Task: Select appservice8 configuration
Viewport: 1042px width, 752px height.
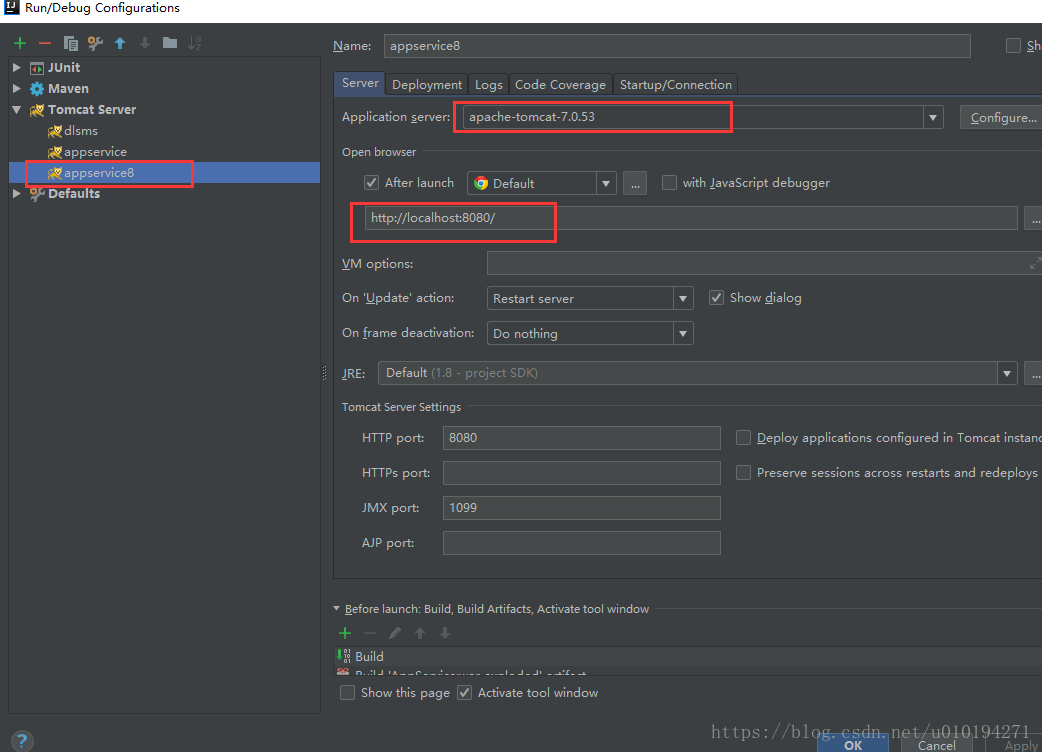Action: click(x=164, y=173)
